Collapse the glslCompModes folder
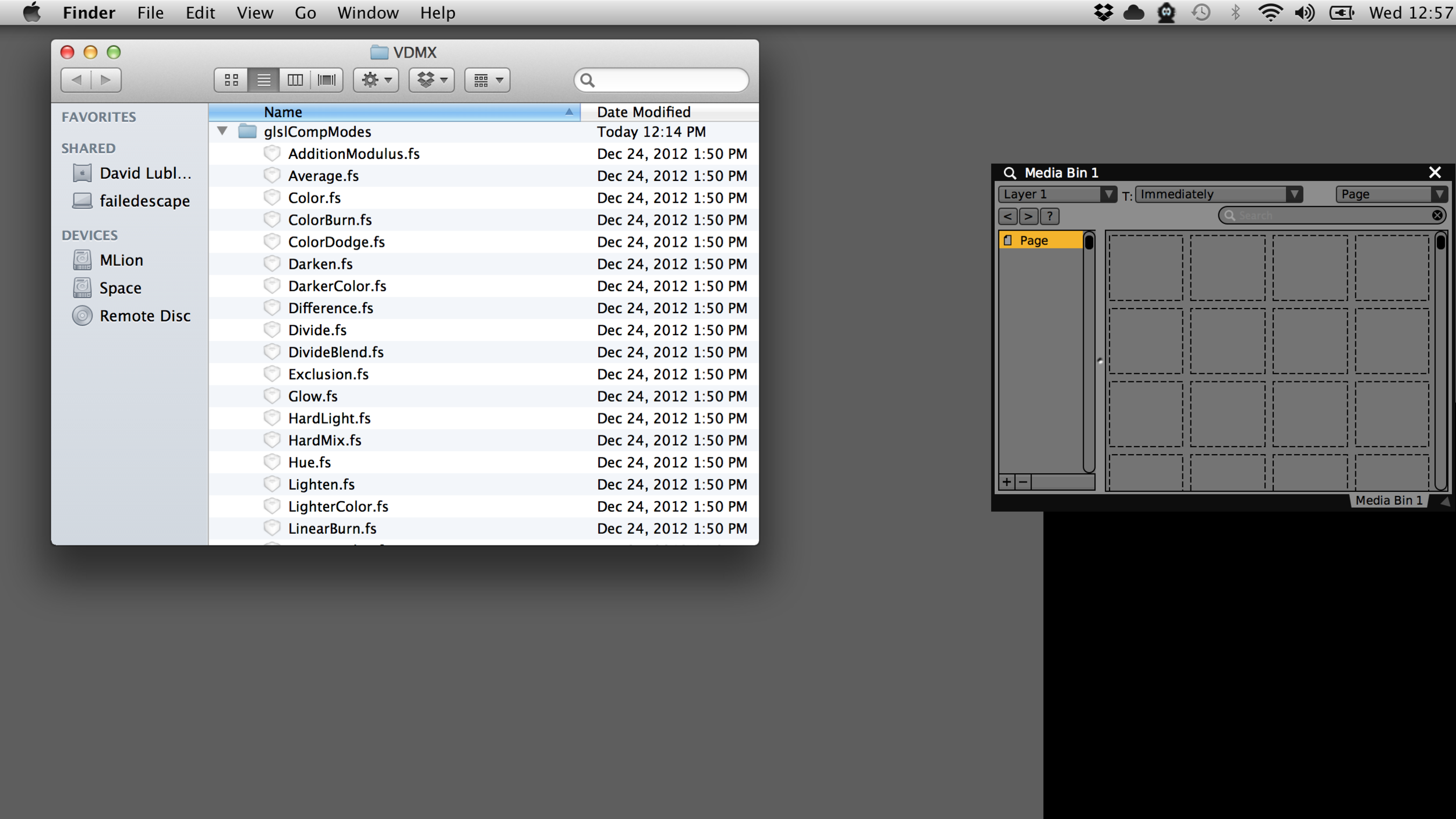 pos(222,131)
